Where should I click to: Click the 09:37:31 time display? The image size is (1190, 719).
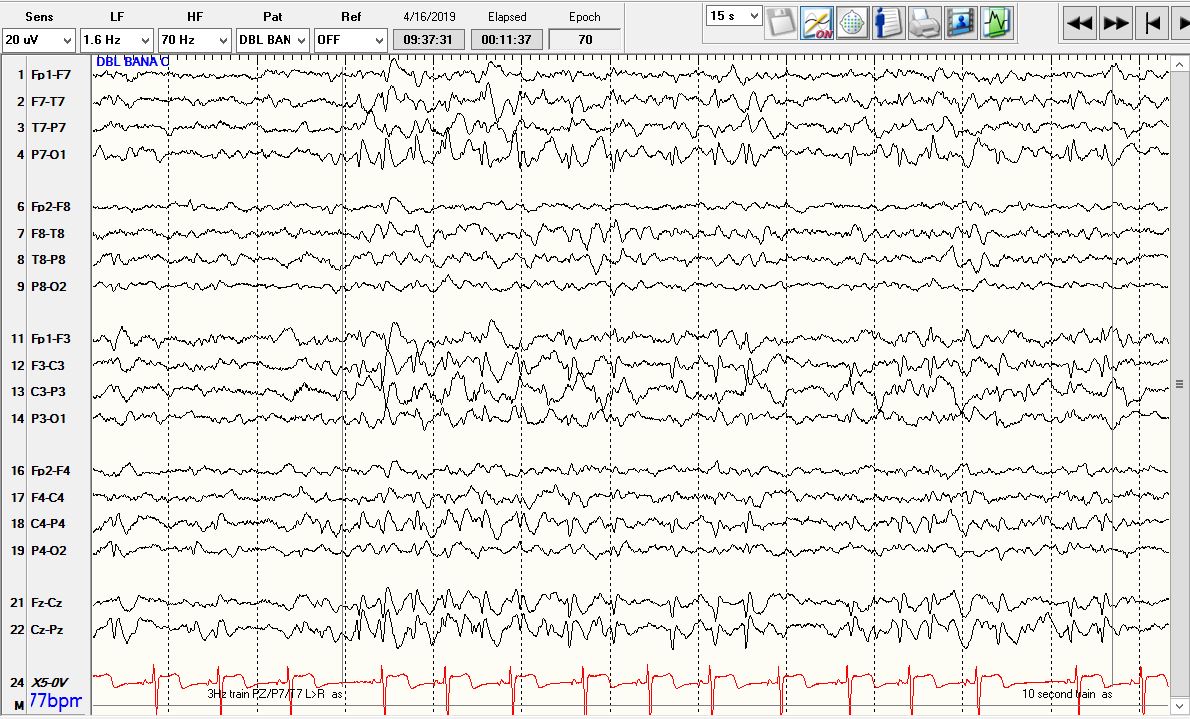[x=428, y=40]
